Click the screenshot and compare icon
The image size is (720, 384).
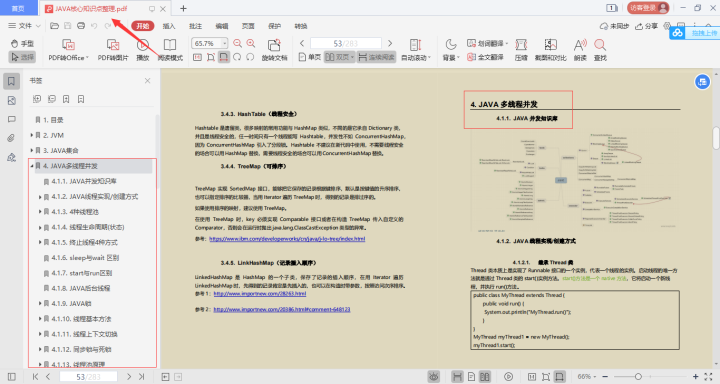pyautogui.click(x=551, y=50)
